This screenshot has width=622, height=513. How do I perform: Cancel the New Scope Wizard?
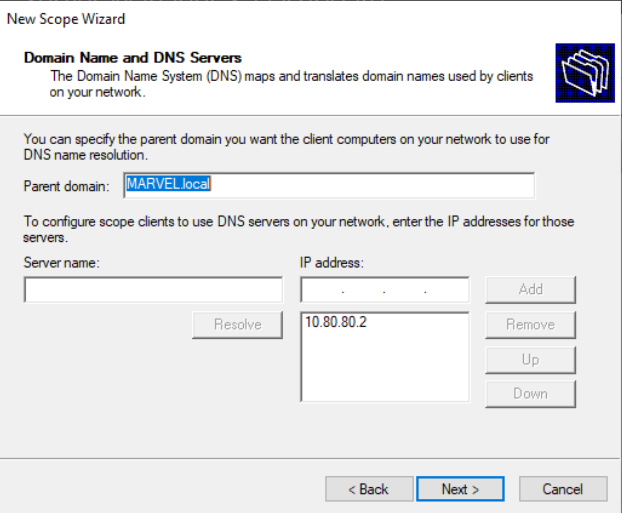pyautogui.click(x=562, y=489)
